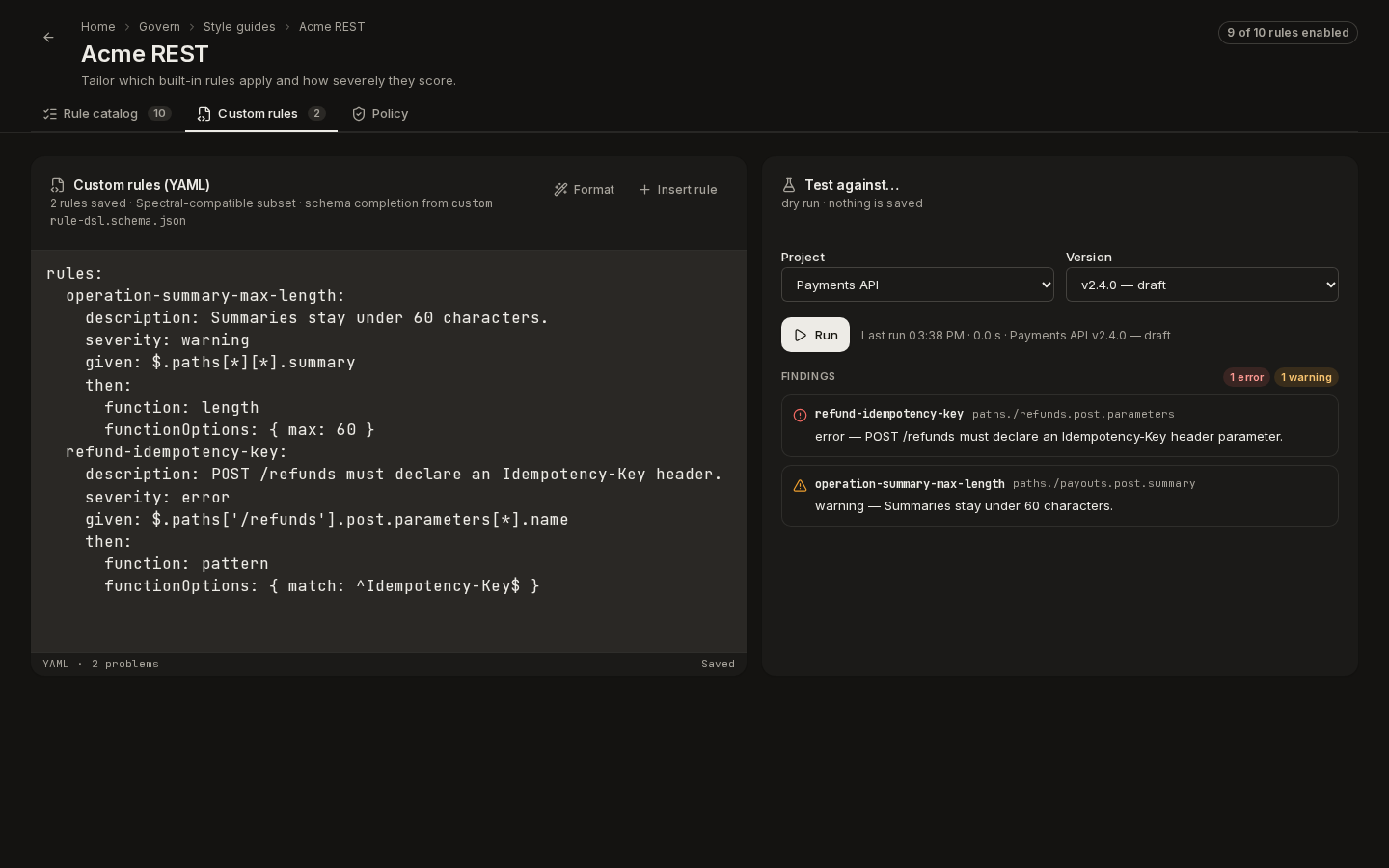Click the 9 of 10 rules enabled badge

(1288, 33)
